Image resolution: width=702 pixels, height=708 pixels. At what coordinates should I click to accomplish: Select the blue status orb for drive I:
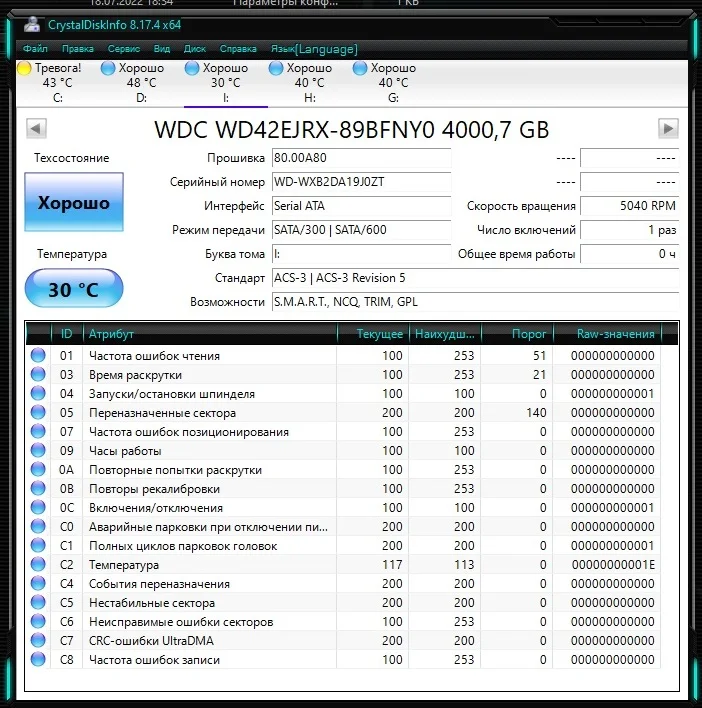pyautogui.click(x=192, y=68)
